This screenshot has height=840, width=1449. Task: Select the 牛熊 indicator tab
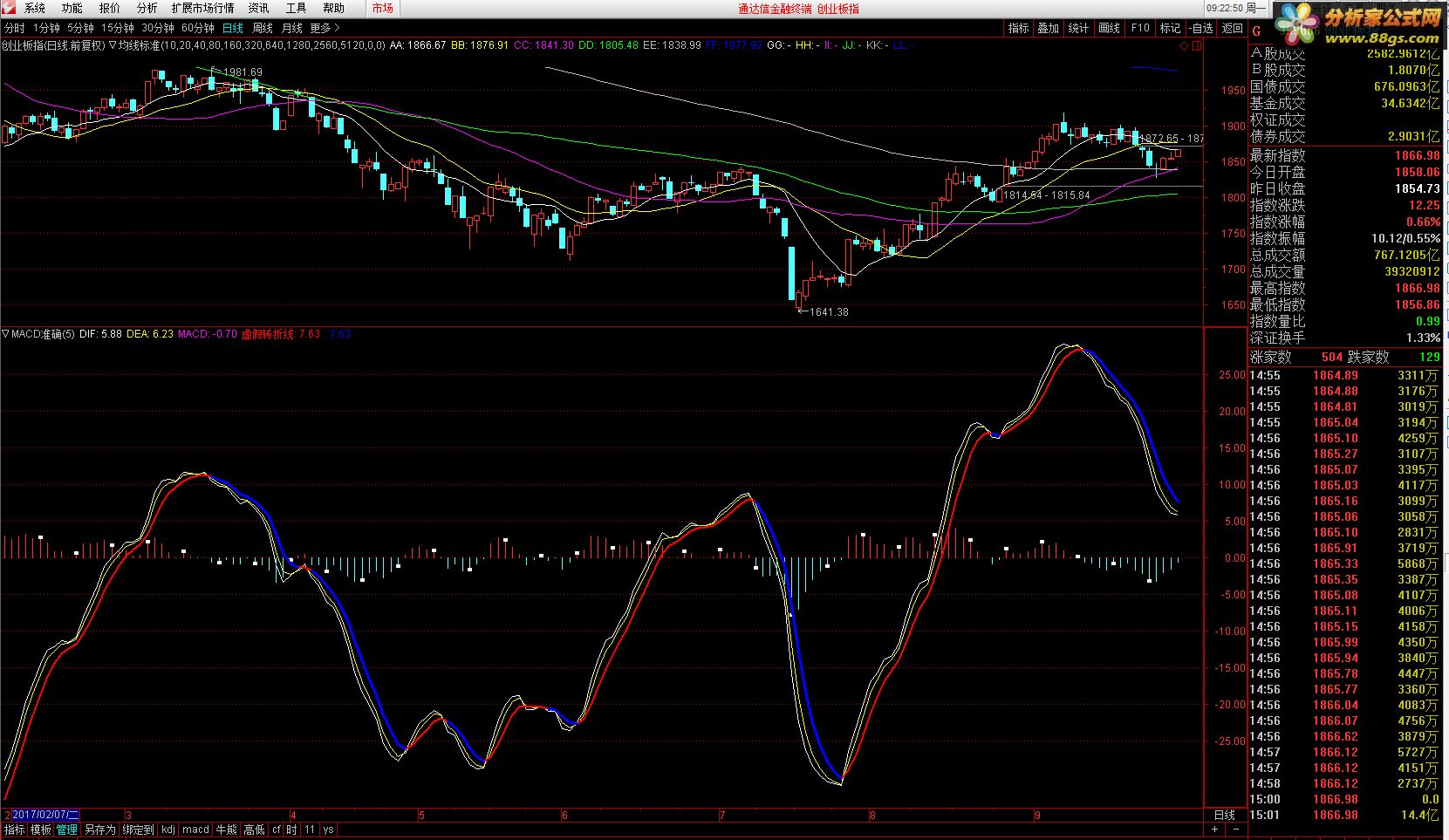(x=226, y=830)
